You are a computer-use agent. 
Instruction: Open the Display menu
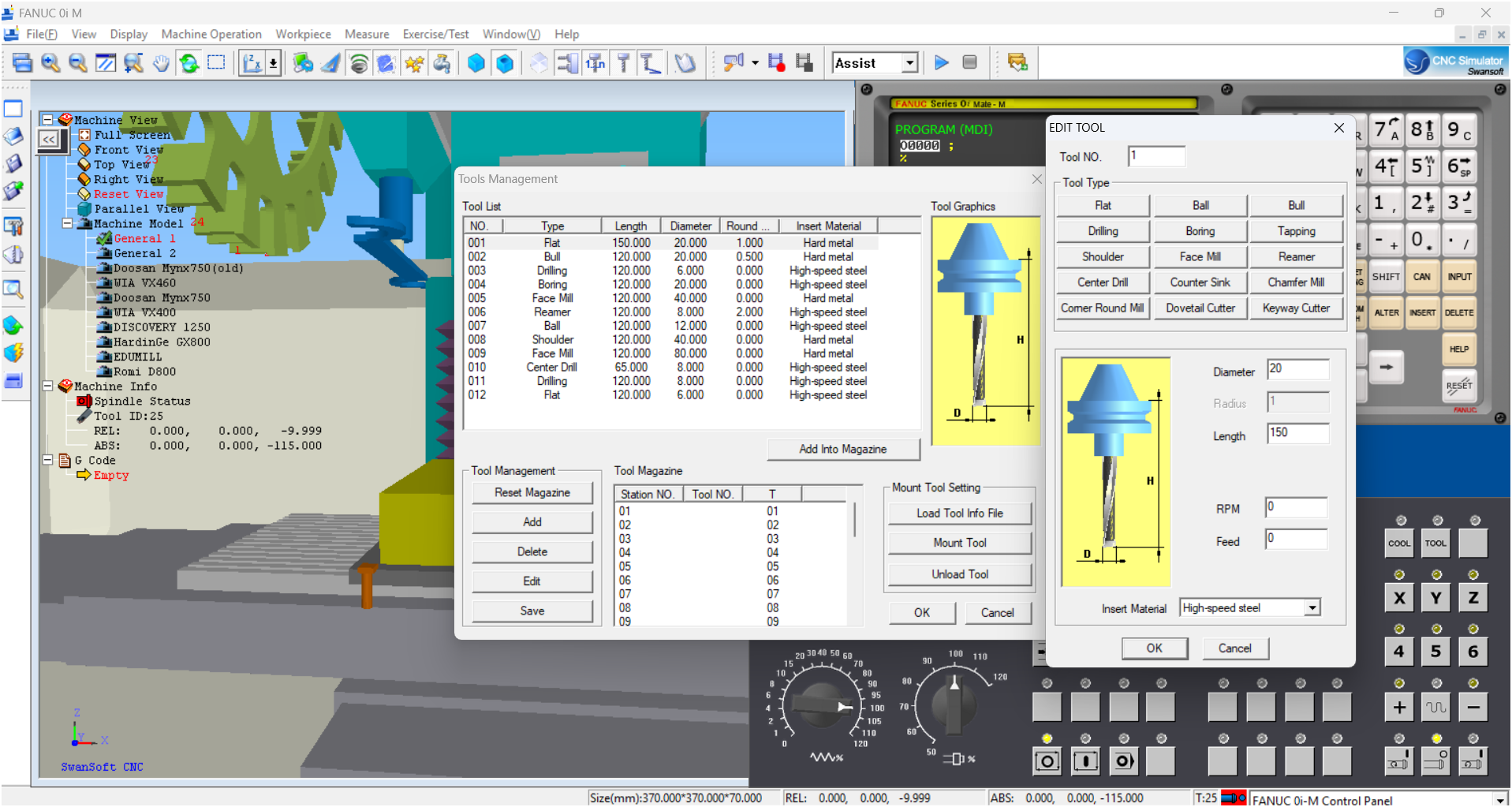(129, 34)
